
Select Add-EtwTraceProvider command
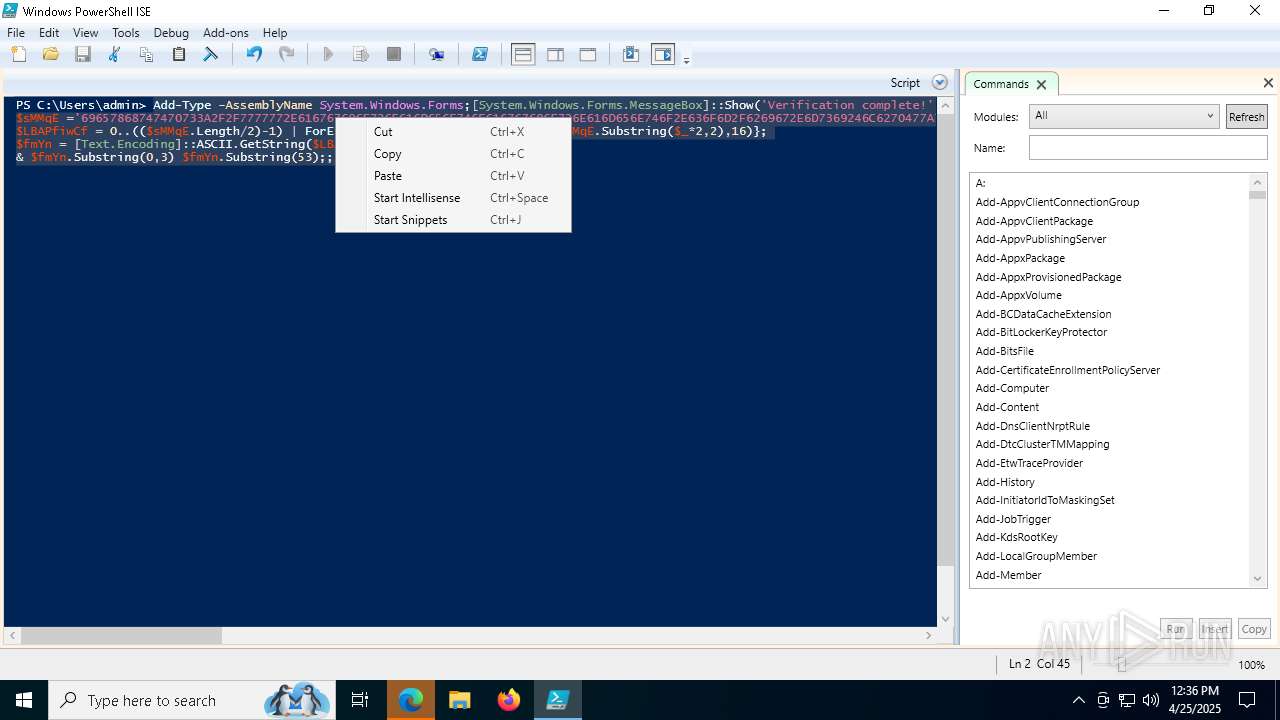click(x=1029, y=463)
